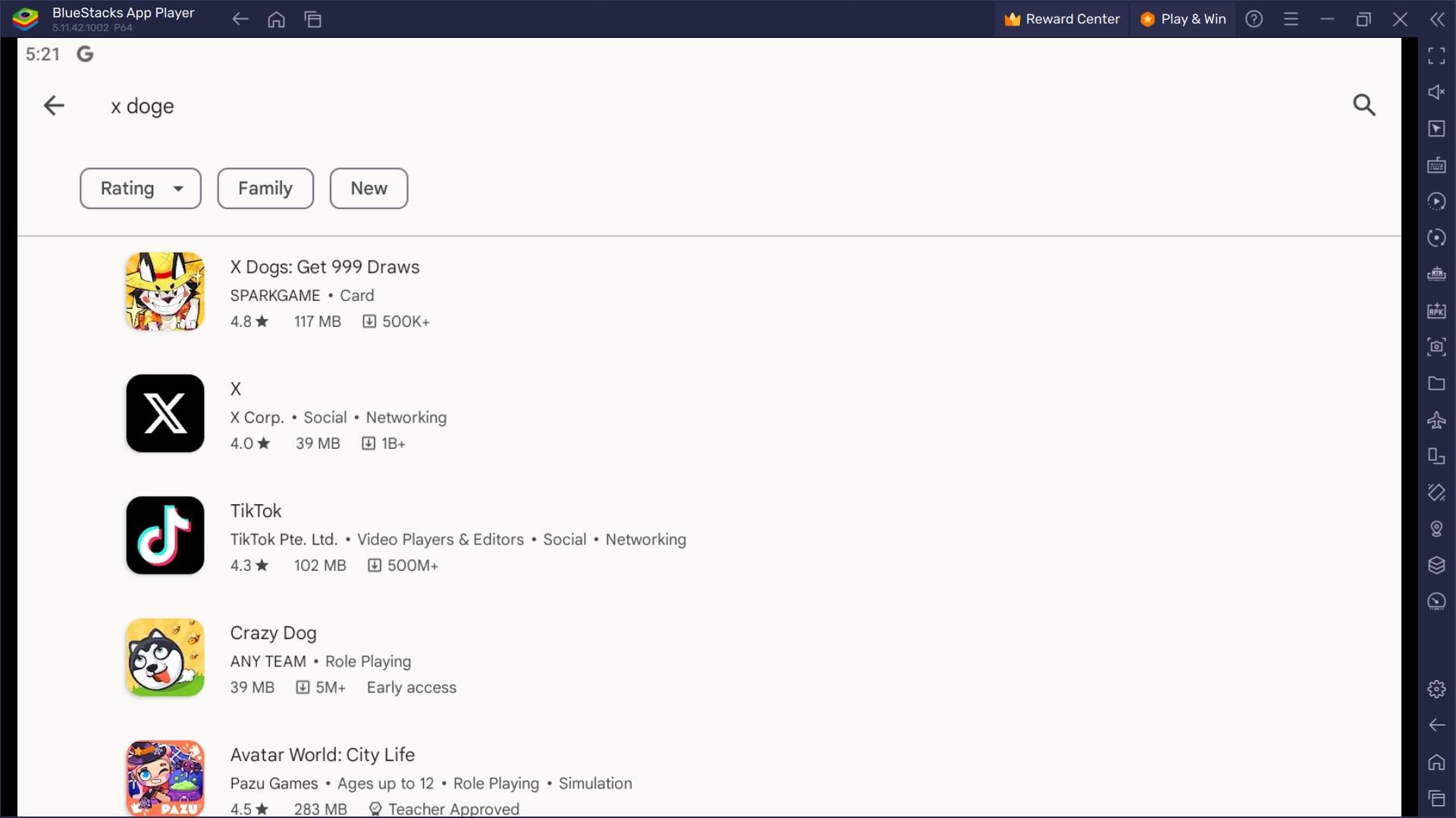This screenshot has height=818, width=1456.
Task: Open the Avatar World app icon
Action: pyautogui.click(x=165, y=779)
